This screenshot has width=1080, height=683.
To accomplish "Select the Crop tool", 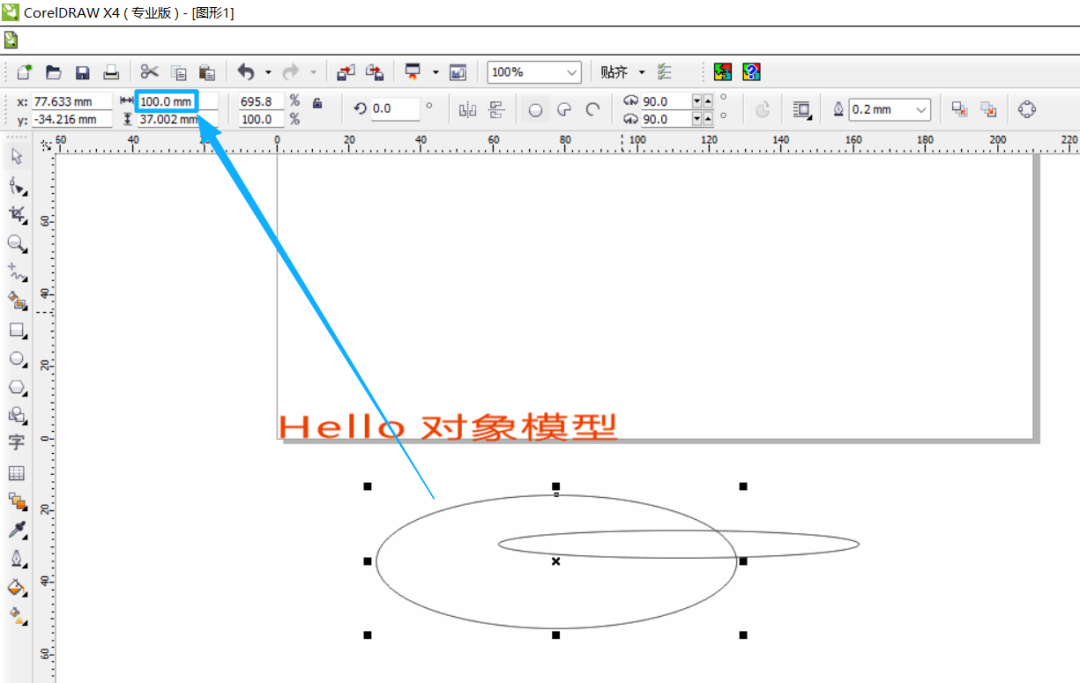I will click(x=17, y=214).
